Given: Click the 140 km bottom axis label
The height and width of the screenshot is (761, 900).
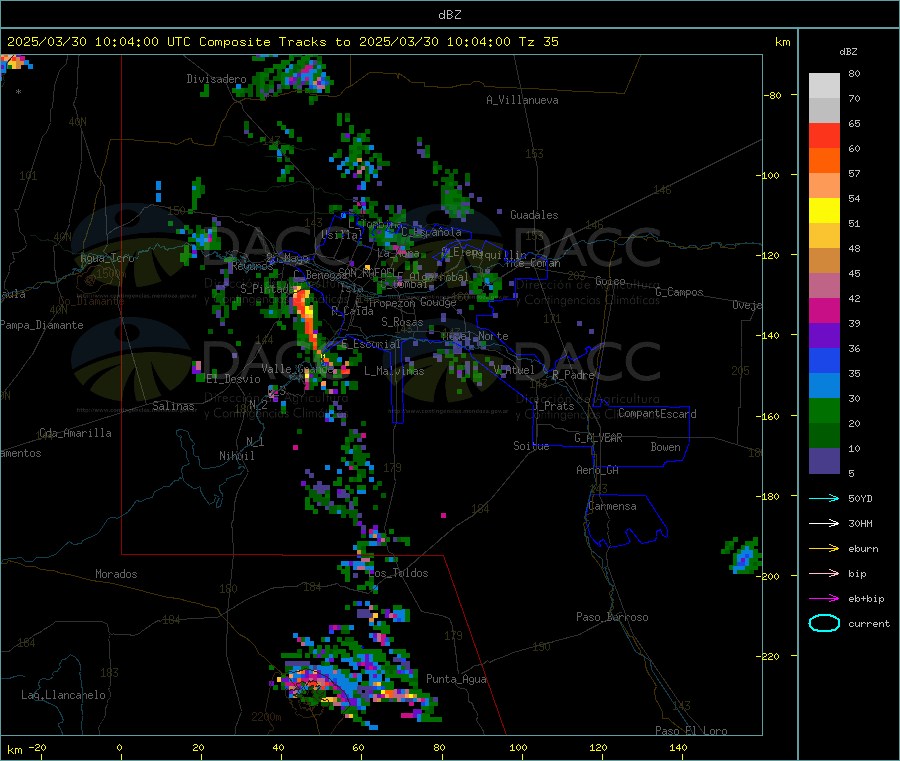Looking at the screenshot, I should (x=678, y=747).
